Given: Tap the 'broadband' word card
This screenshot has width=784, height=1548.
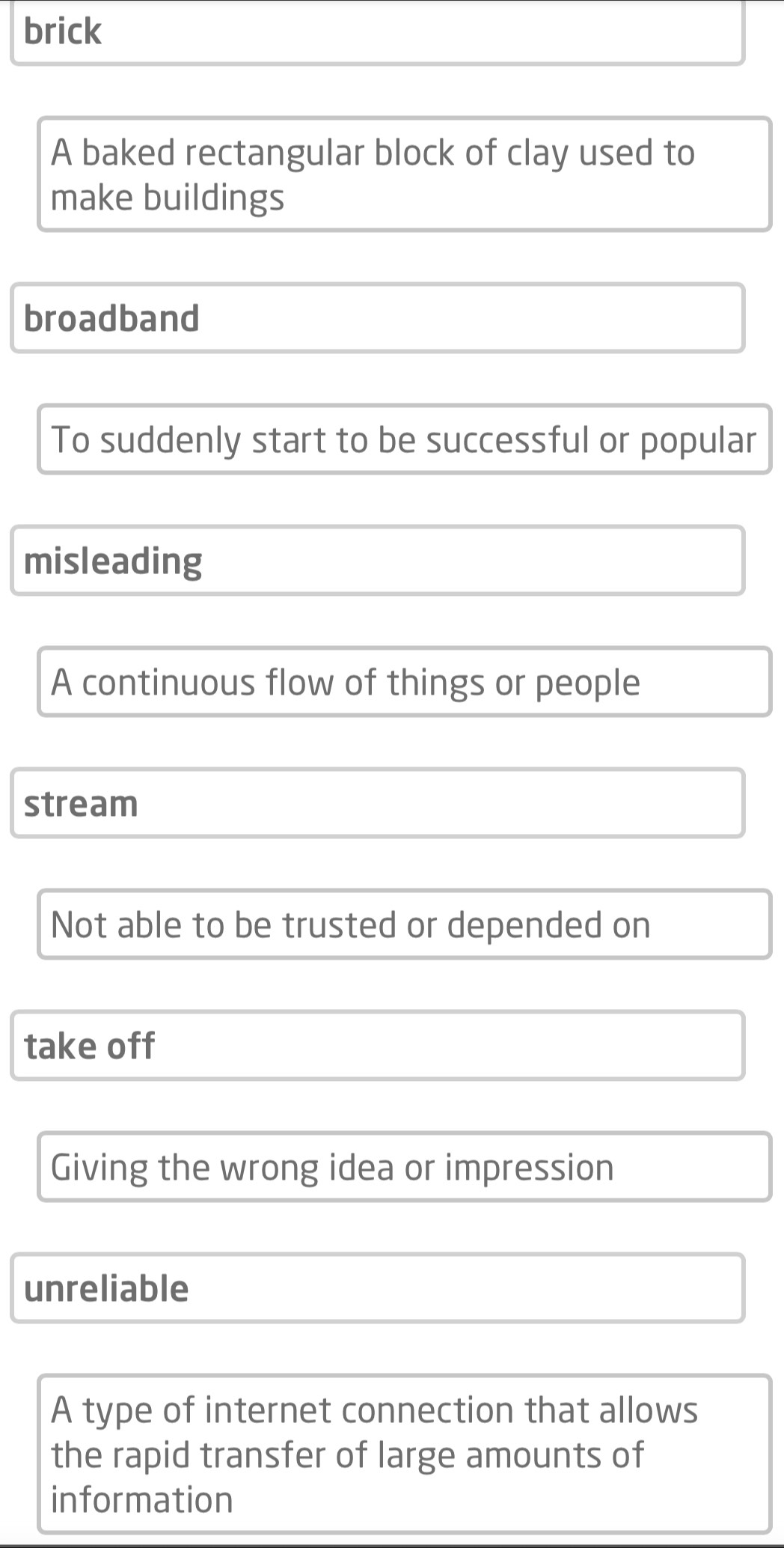Looking at the screenshot, I should (378, 317).
